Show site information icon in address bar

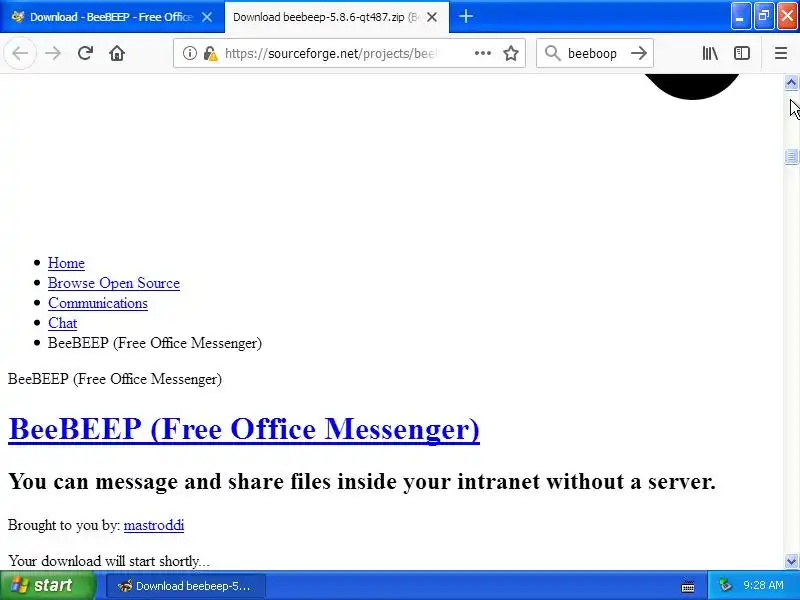189,53
